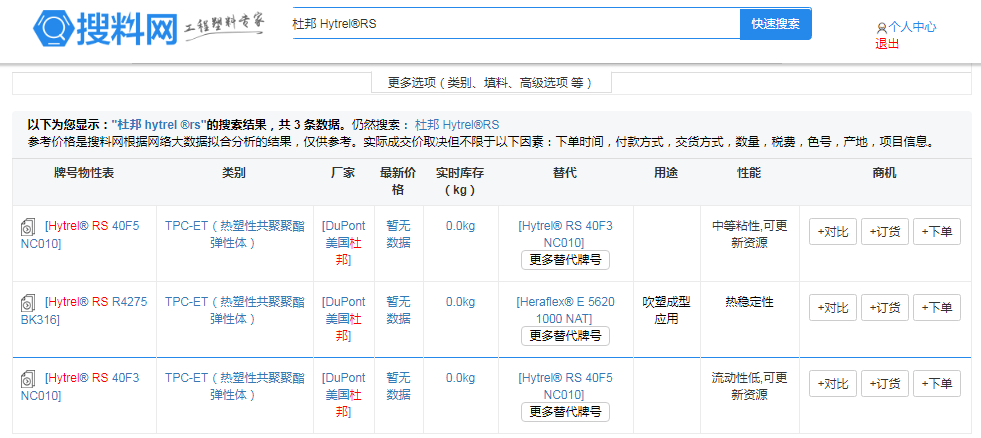Click 暂无数据 price link in first row
This screenshot has width=981, height=438.
(x=398, y=234)
